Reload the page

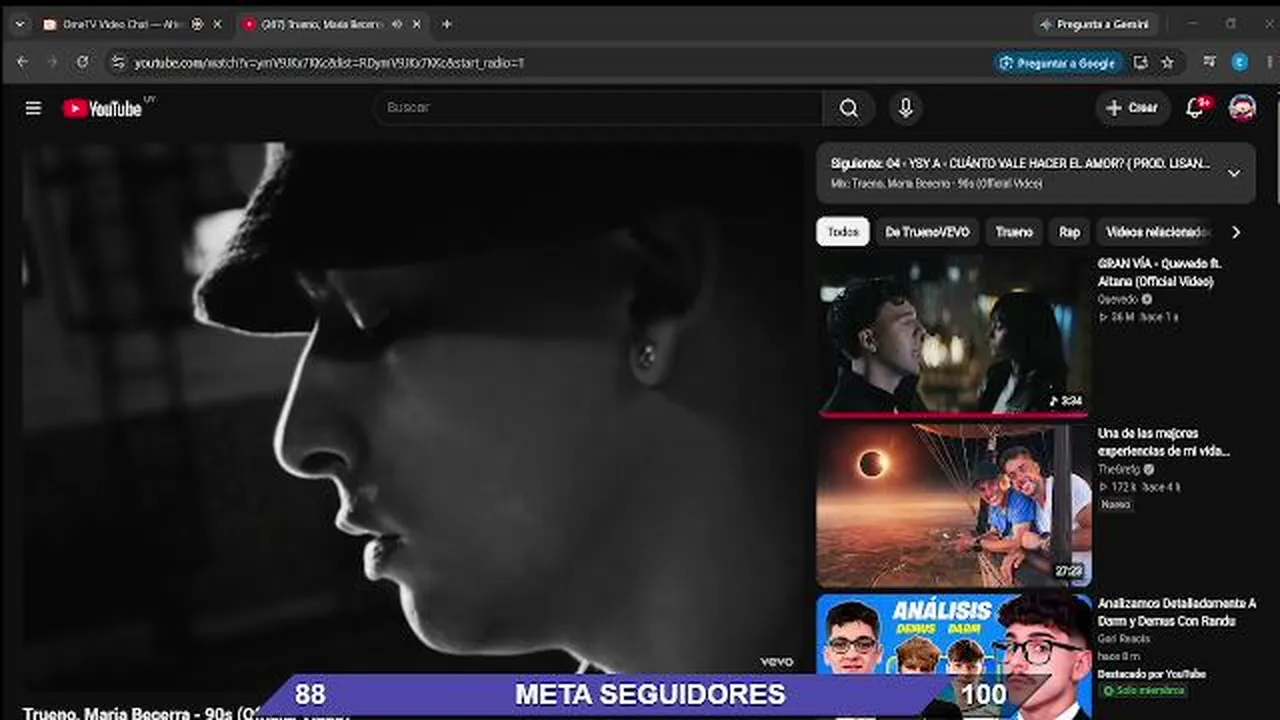point(82,62)
